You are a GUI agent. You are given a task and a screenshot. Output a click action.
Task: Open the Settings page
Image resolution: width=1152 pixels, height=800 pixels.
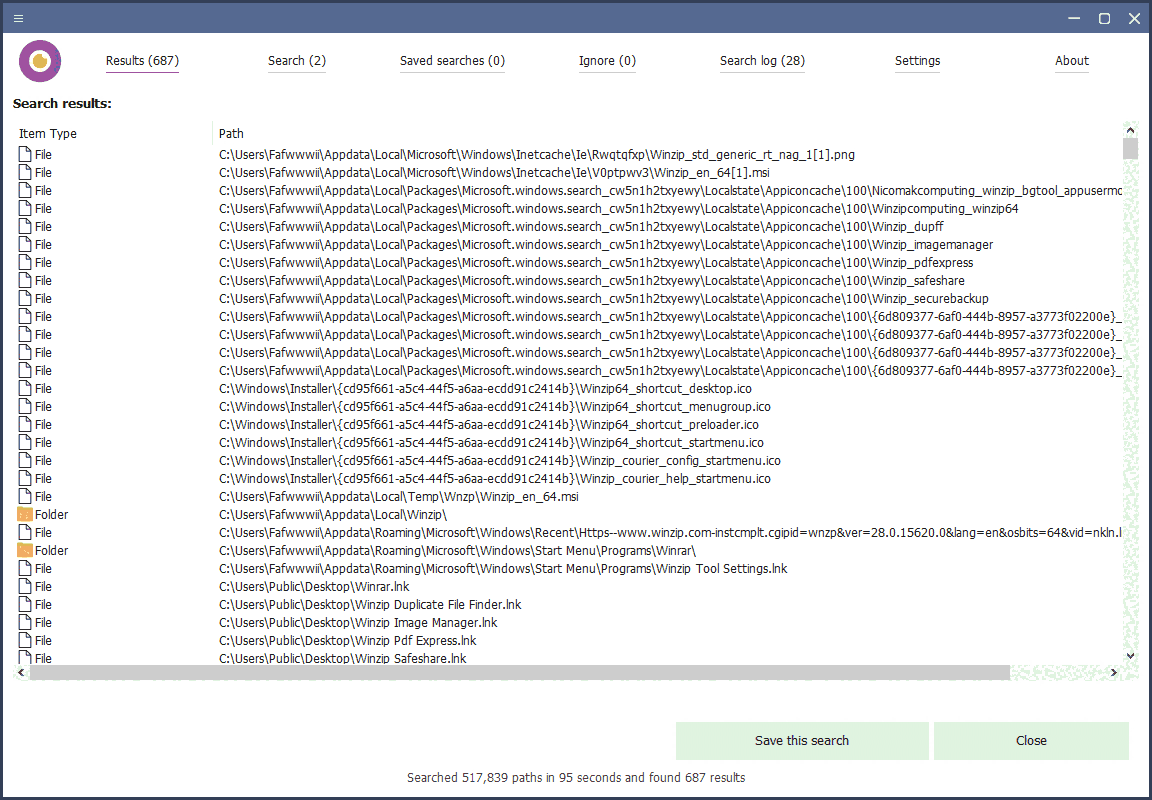click(x=917, y=61)
